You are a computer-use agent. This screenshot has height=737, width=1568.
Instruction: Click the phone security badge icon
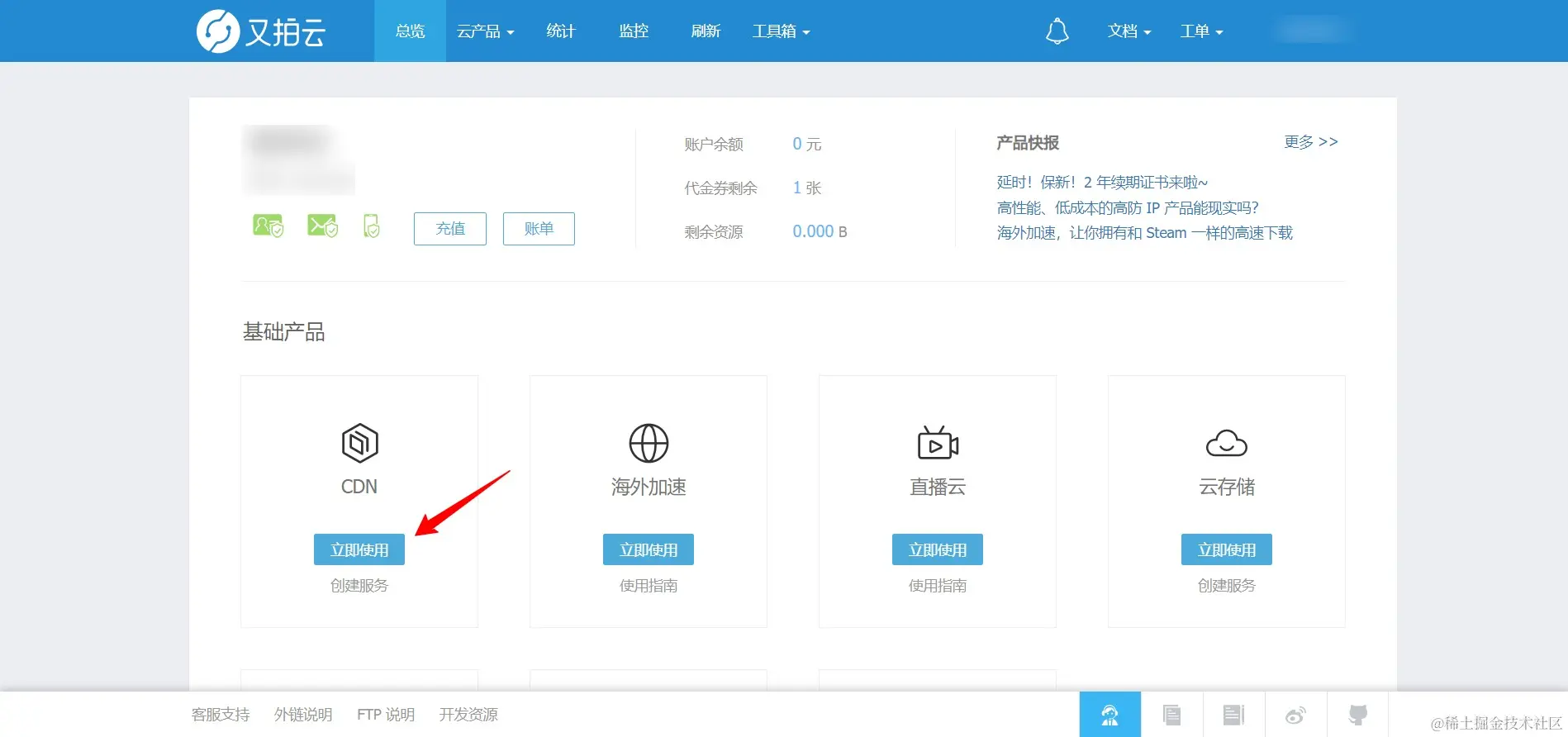point(372,226)
